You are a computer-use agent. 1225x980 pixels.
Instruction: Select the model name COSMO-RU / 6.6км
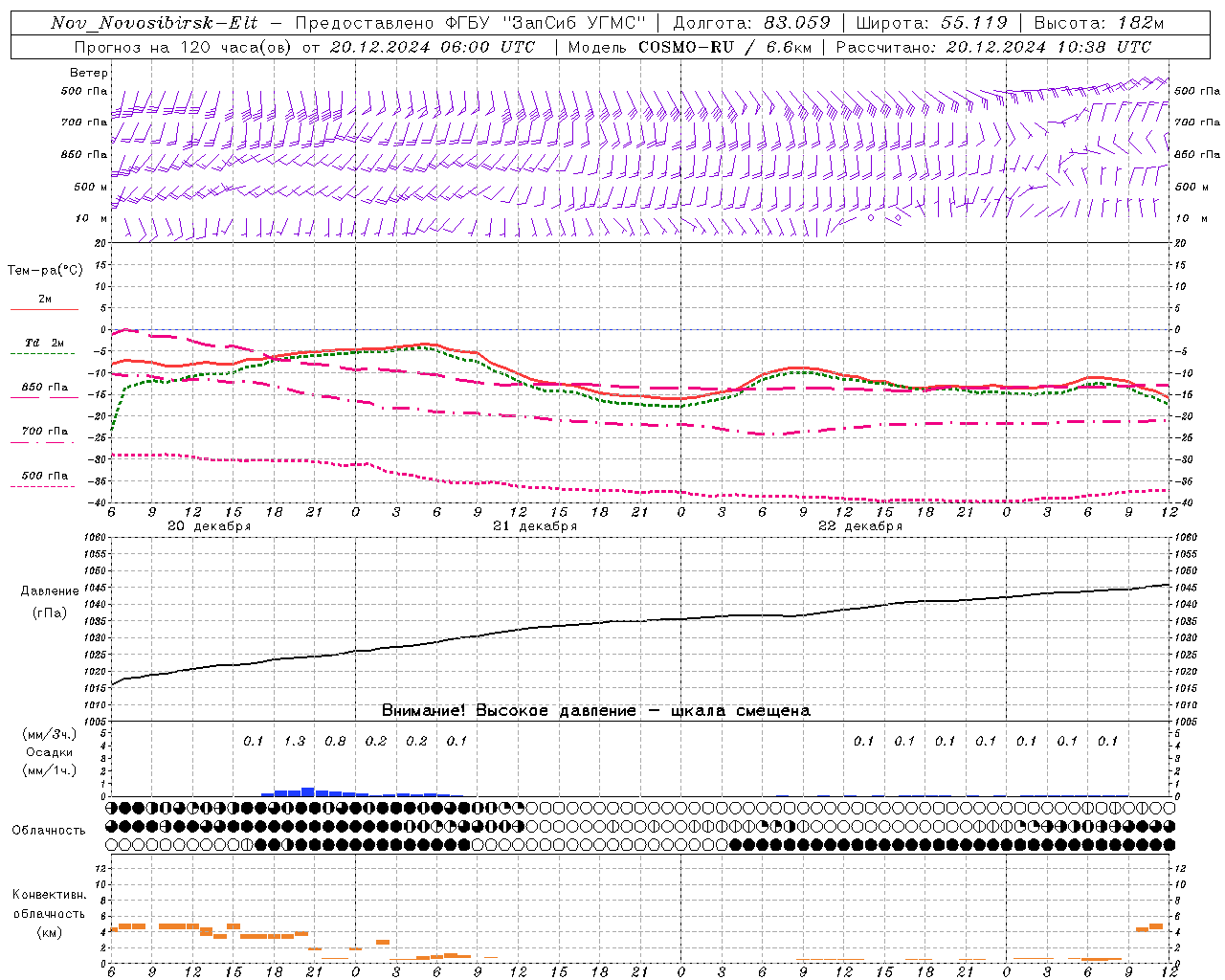tap(724, 47)
